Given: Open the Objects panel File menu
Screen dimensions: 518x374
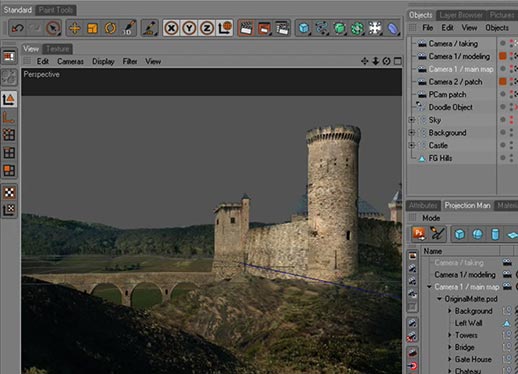Looking at the screenshot, I should (428, 28).
